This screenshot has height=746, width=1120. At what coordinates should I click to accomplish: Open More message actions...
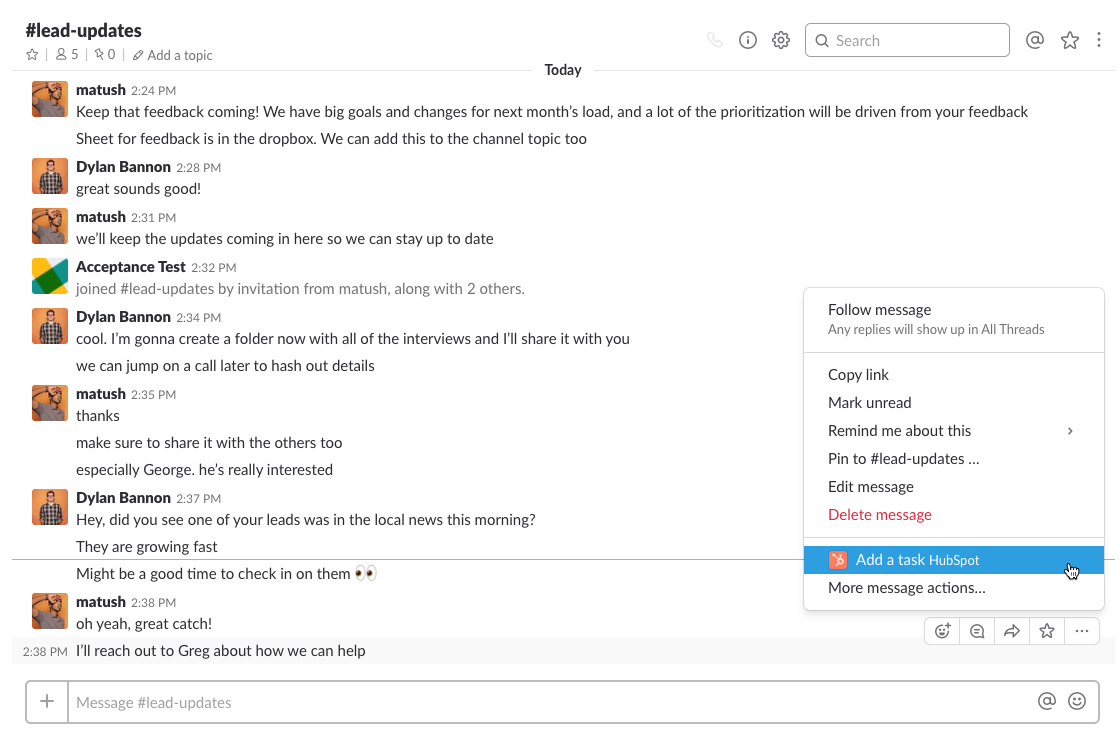[954, 587]
